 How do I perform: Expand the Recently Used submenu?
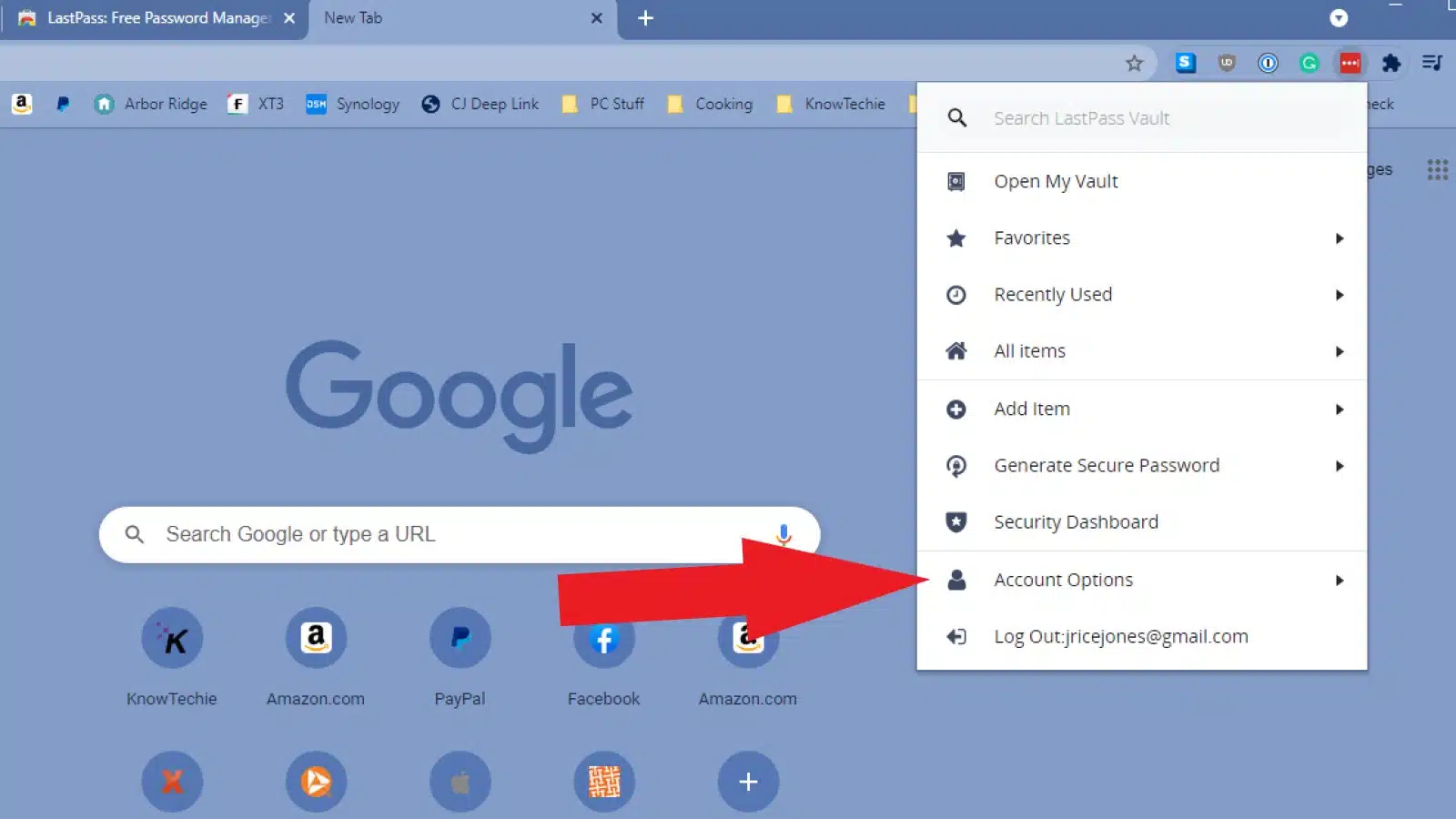(x=1053, y=294)
